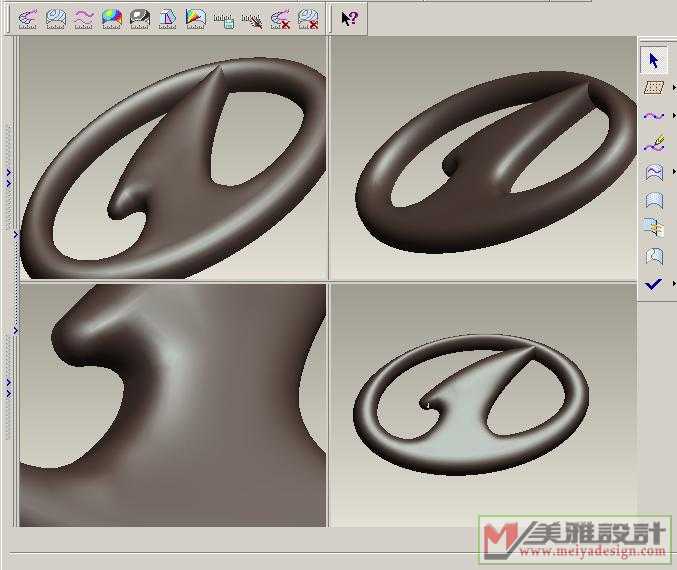Image resolution: width=677 pixels, height=570 pixels.
Task: Open the Slope analysis colored-fan icon
Action: (x=196, y=19)
